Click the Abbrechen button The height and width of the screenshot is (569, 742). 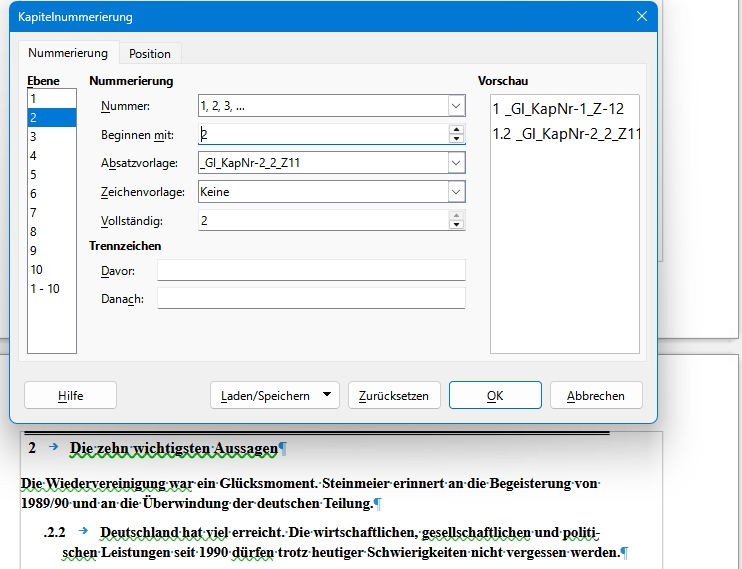596,395
